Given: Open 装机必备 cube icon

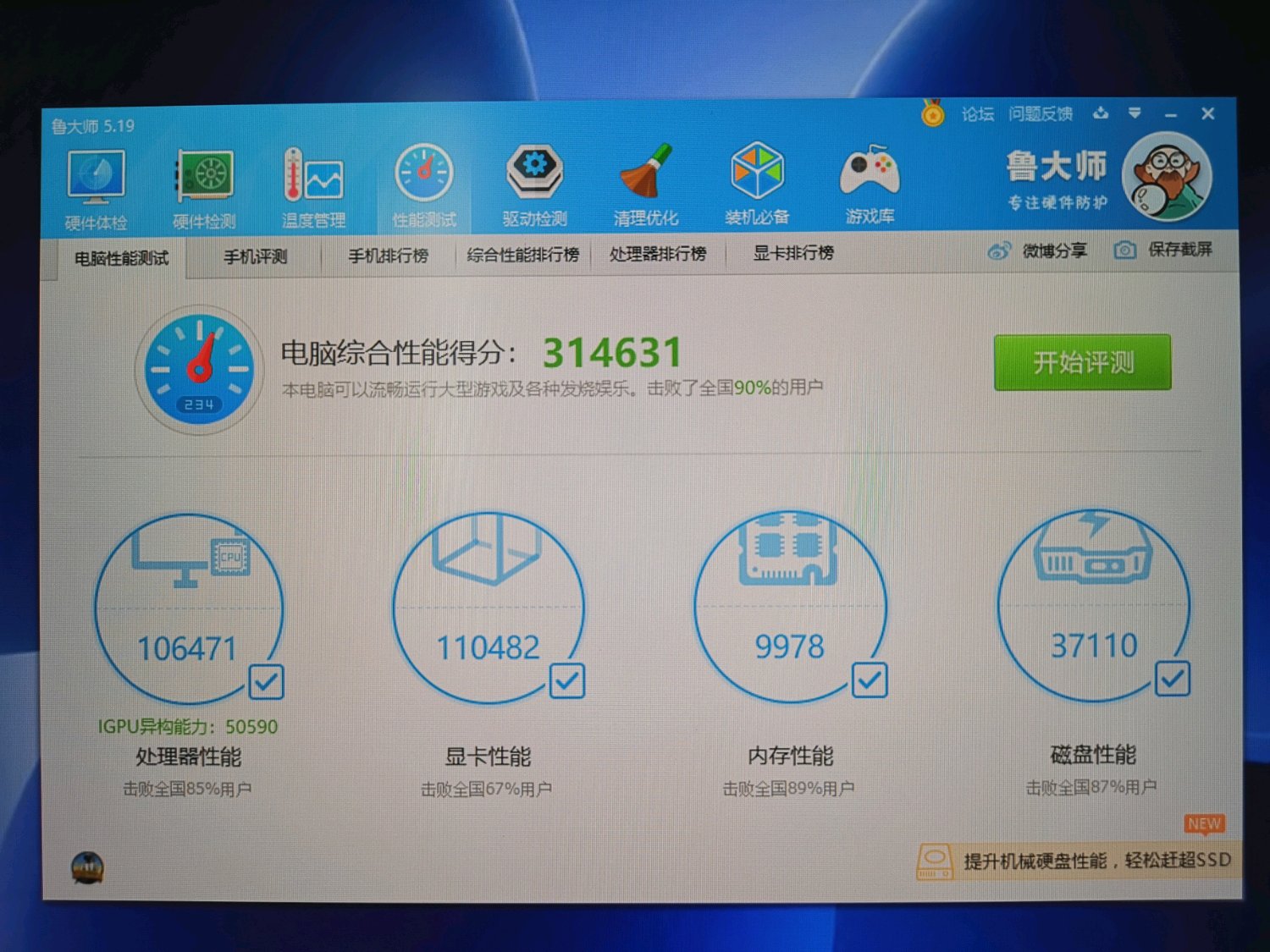Looking at the screenshot, I should [x=757, y=184].
